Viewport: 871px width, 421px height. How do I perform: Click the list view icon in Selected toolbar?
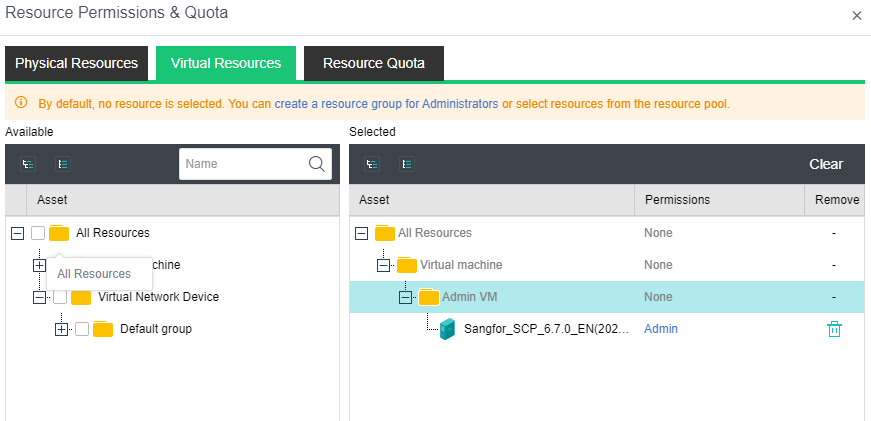[x=407, y=164]
